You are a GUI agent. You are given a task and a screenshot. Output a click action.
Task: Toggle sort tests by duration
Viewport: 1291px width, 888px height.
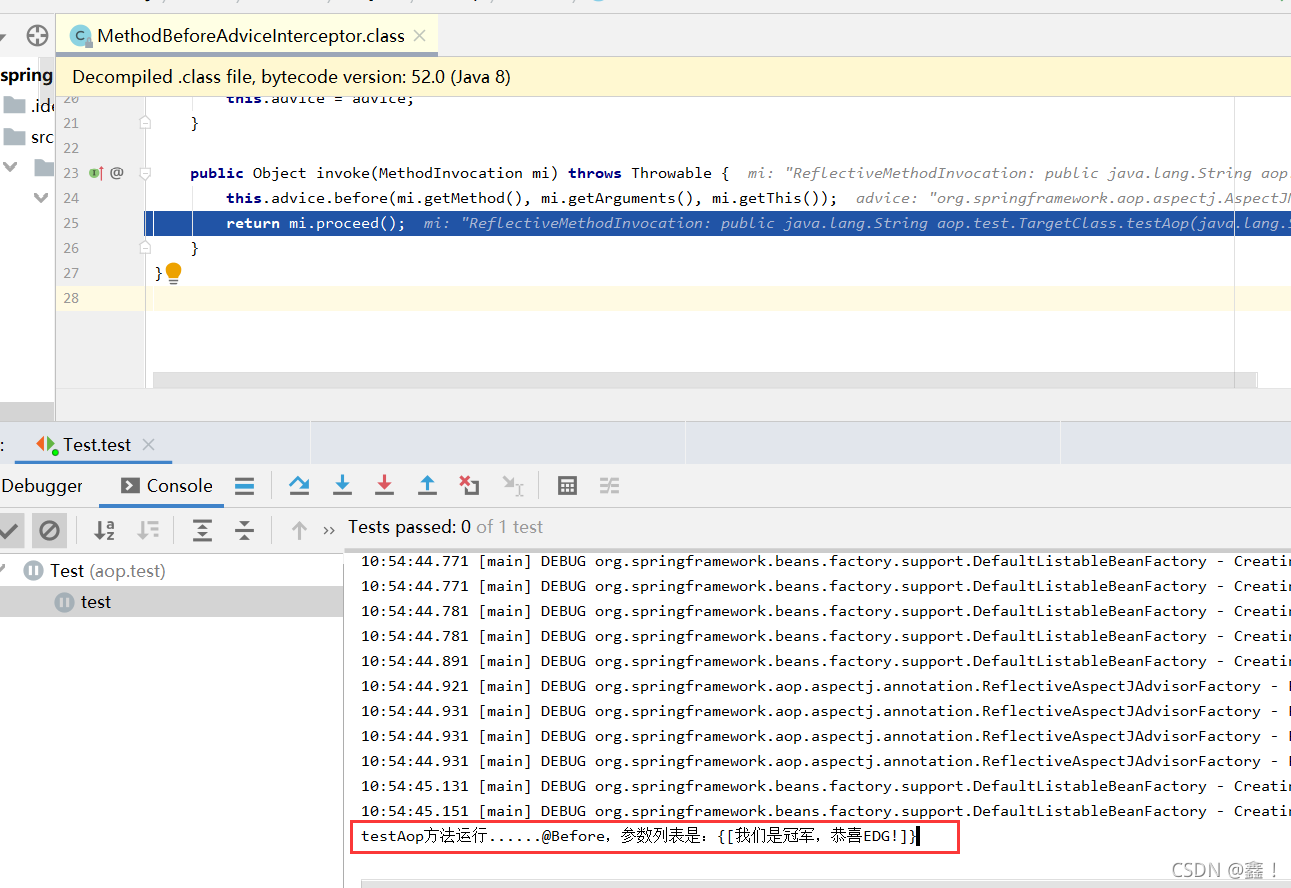[148, 530]
